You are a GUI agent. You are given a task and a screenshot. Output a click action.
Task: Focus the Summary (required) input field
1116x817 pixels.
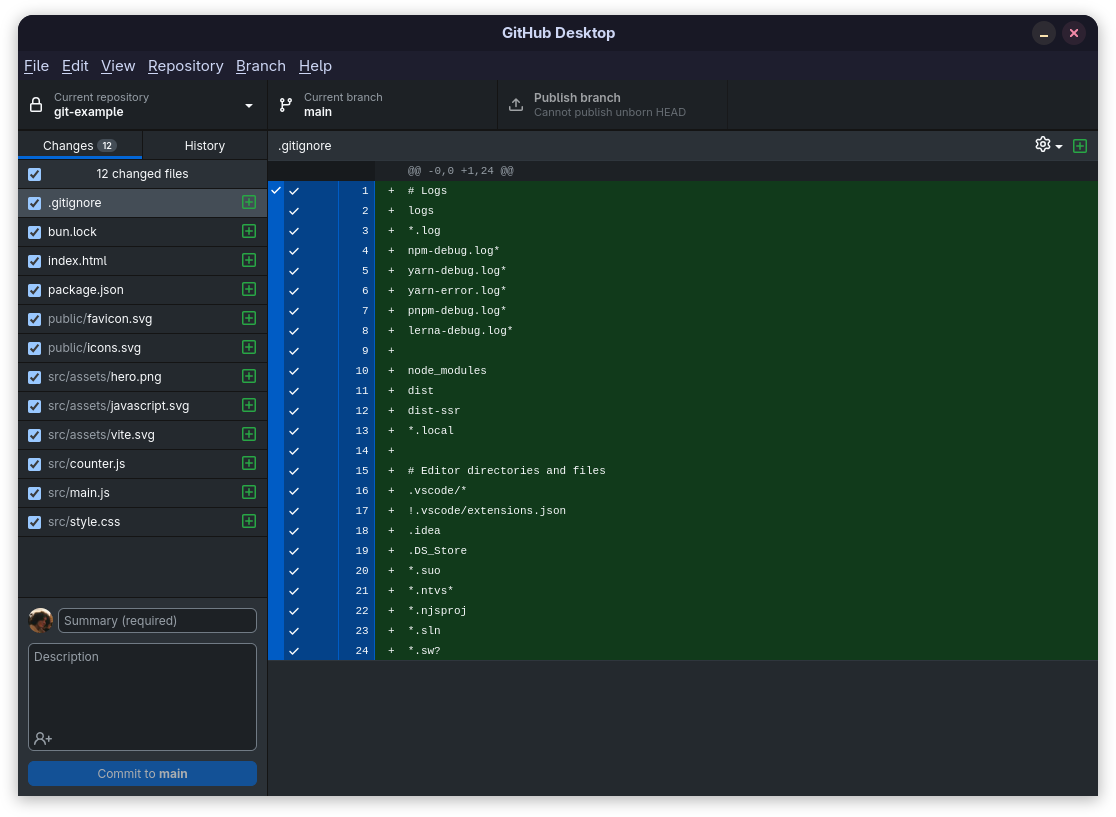point(157,621)
